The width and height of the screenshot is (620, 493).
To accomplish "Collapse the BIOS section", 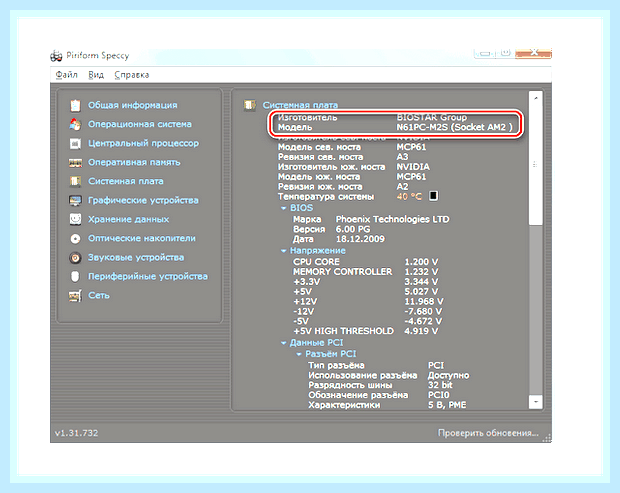I will point(283,208).
